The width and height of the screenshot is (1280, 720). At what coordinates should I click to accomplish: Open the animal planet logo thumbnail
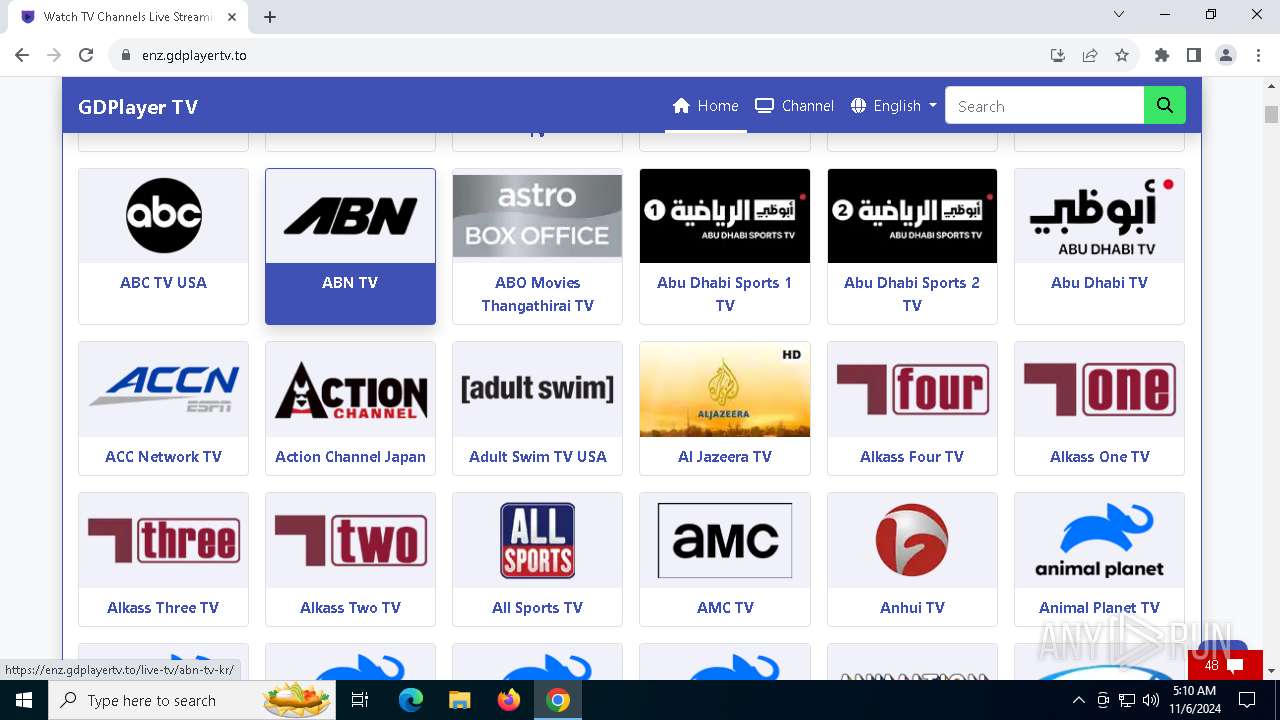[x=1099, y=540]
